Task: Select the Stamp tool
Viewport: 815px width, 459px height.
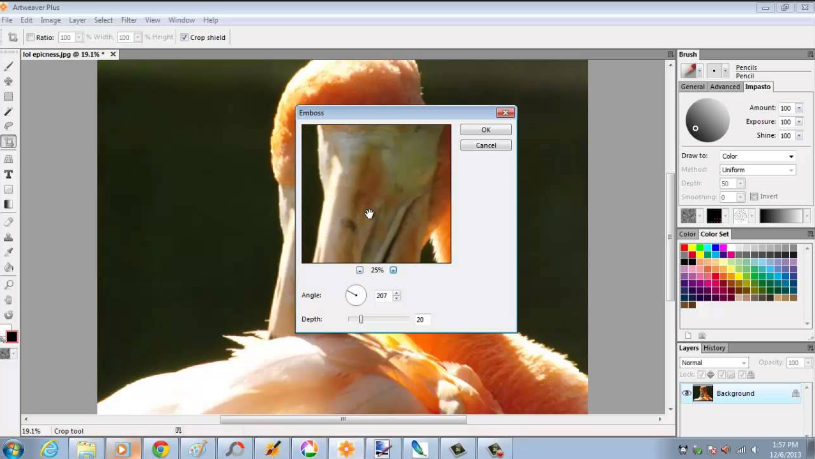Action: coord(9,237)
